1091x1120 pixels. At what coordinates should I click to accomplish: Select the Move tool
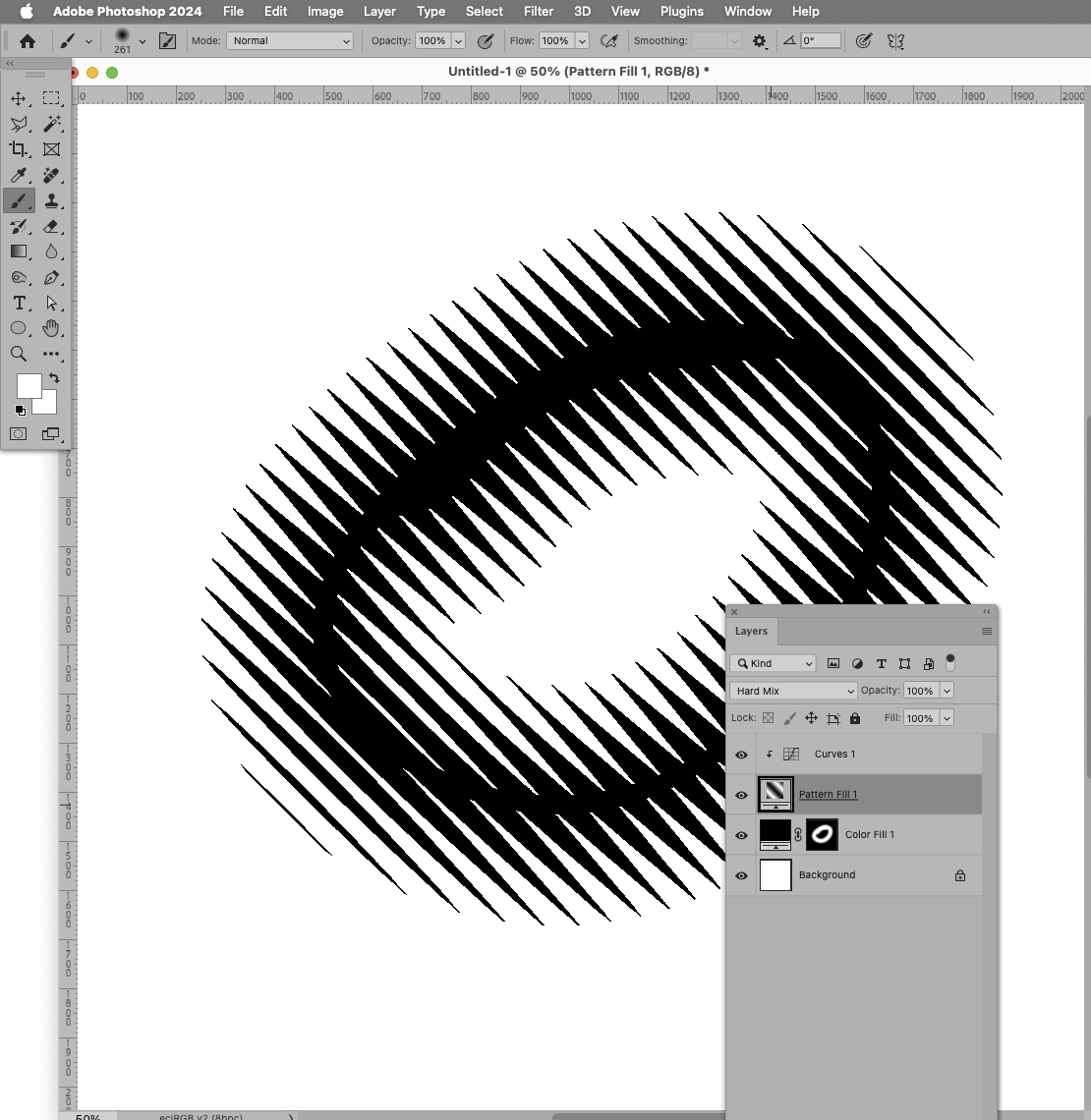(x=18, y=97)
